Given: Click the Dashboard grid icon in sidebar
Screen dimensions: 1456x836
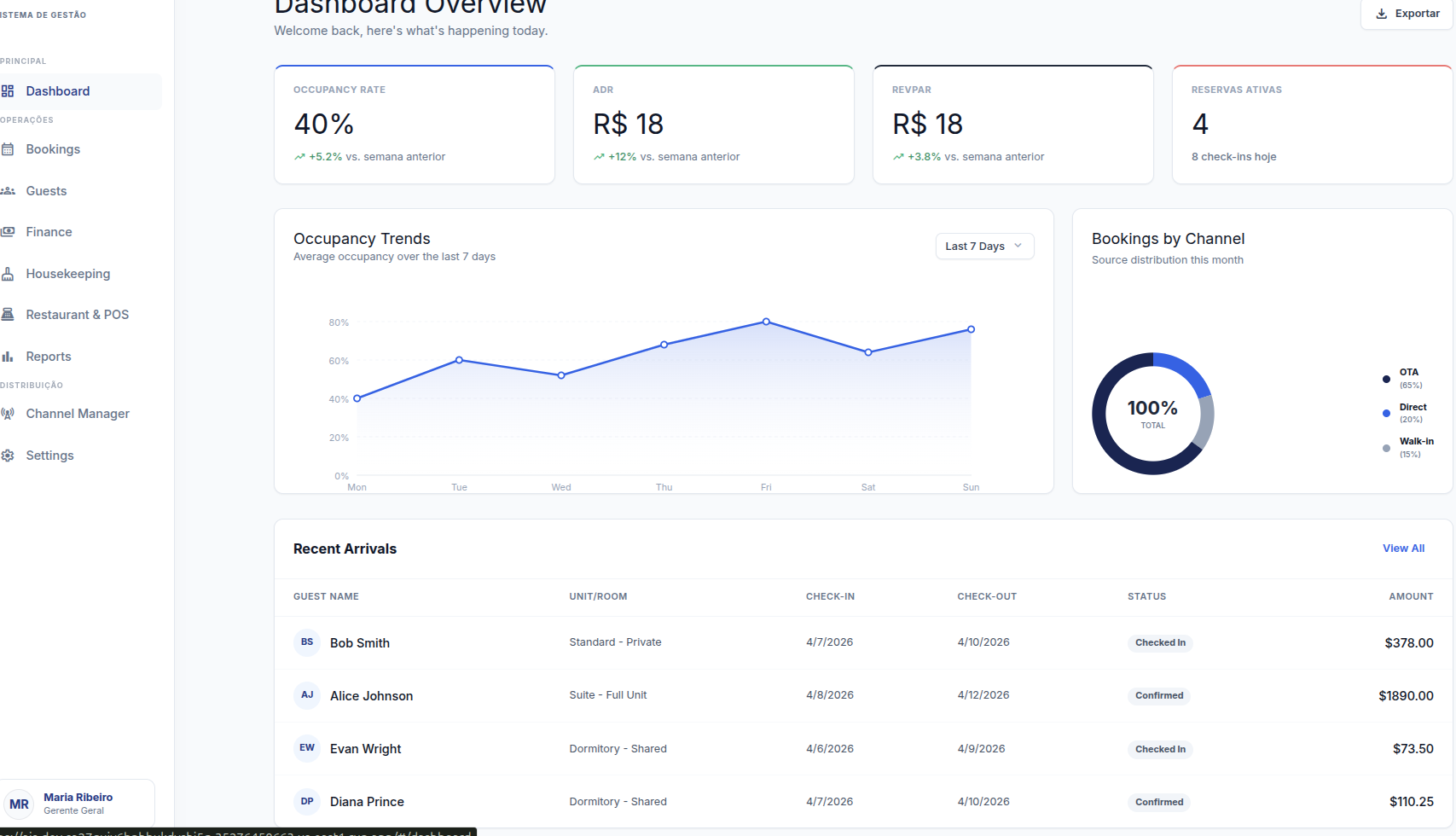Looking at the screenshot, I should click(x=8, y=91).
